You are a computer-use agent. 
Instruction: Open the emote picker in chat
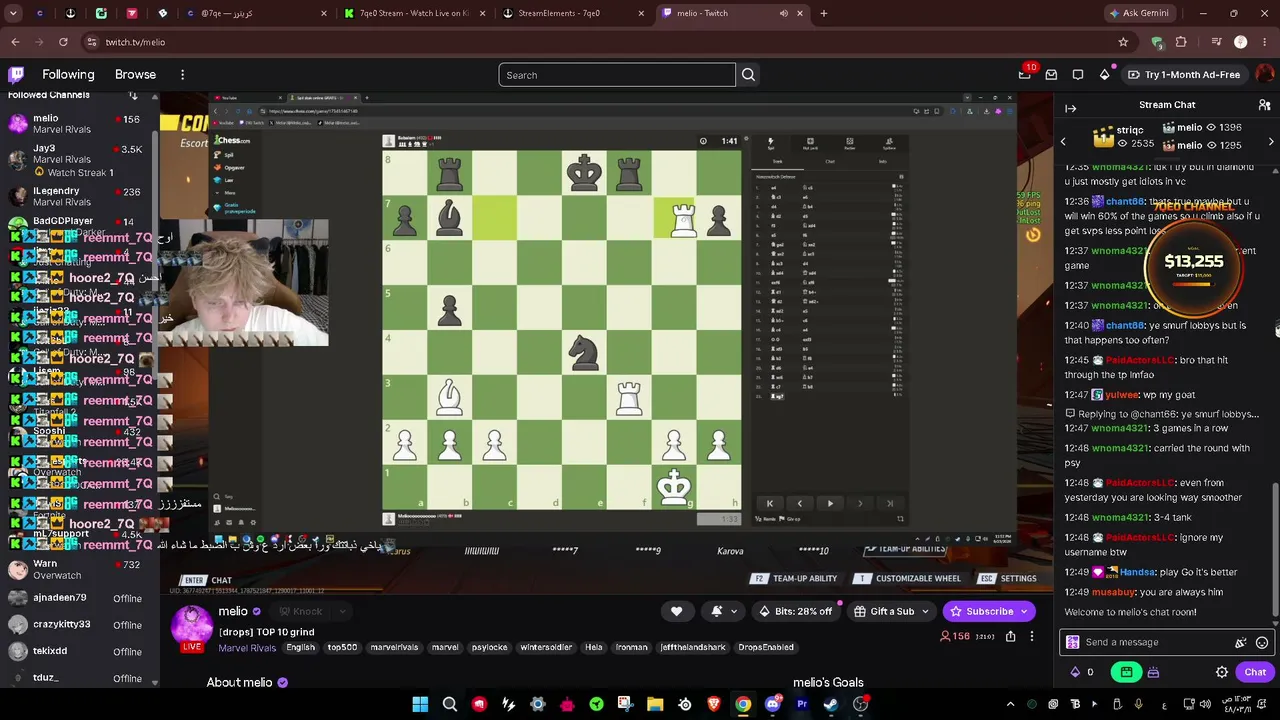(x=1262, y=643)
